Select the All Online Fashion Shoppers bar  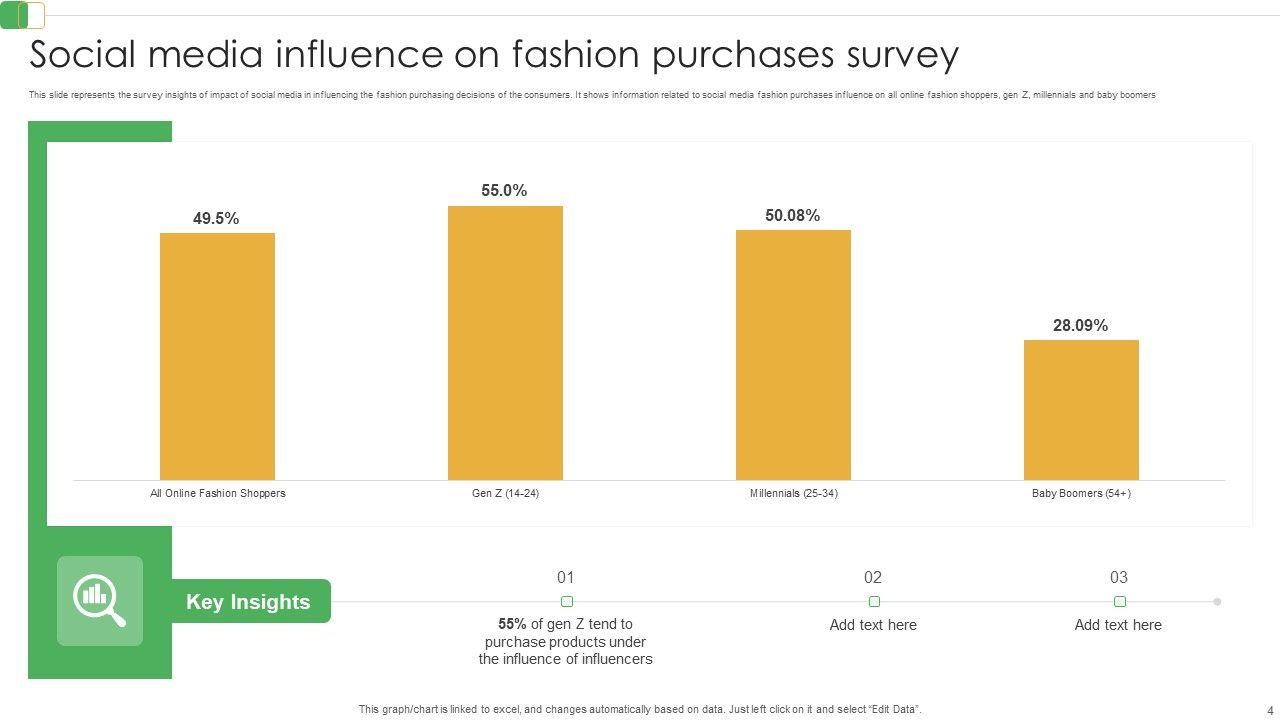tap(217, 356)
